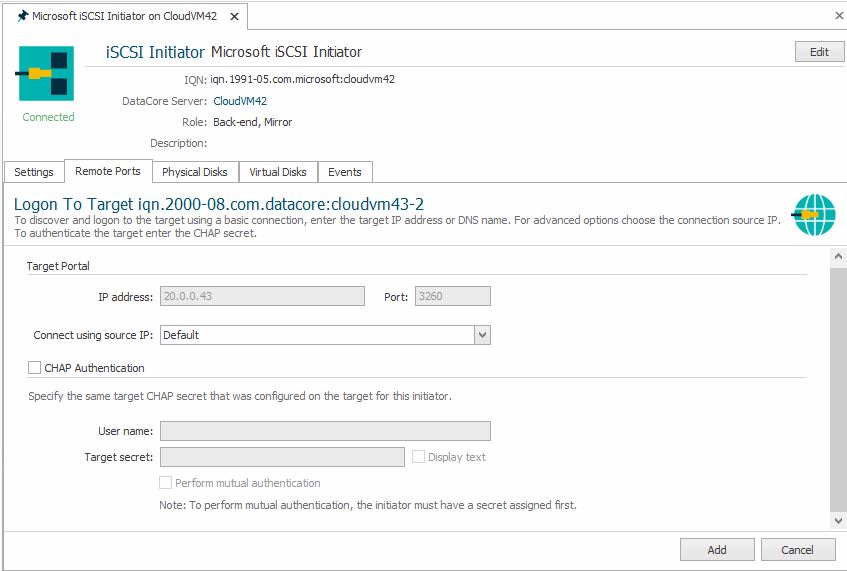Click the pin icon on document tab

tap(22, 16)
